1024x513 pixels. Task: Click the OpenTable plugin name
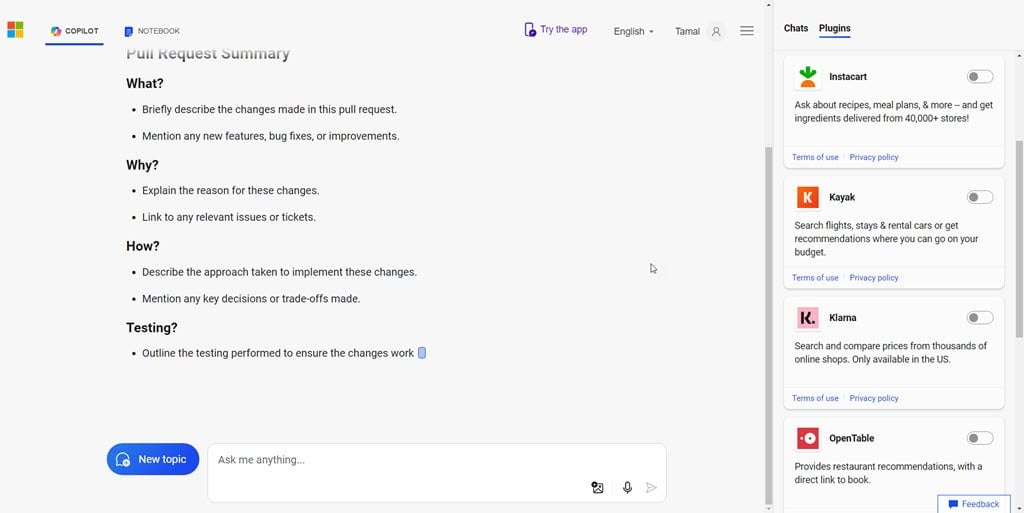tap(852, 439)
